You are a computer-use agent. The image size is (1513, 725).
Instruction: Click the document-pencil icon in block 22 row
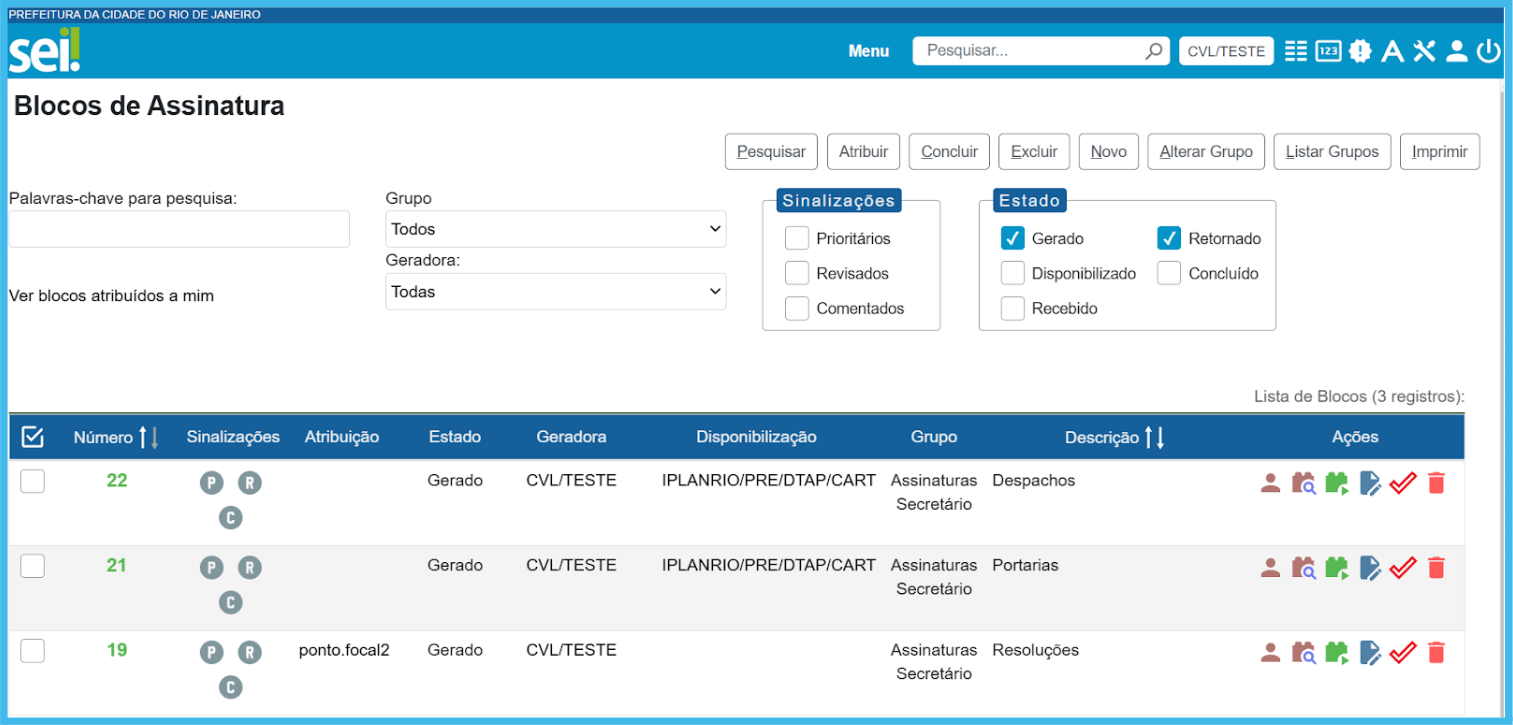[x=1370, y=484]
